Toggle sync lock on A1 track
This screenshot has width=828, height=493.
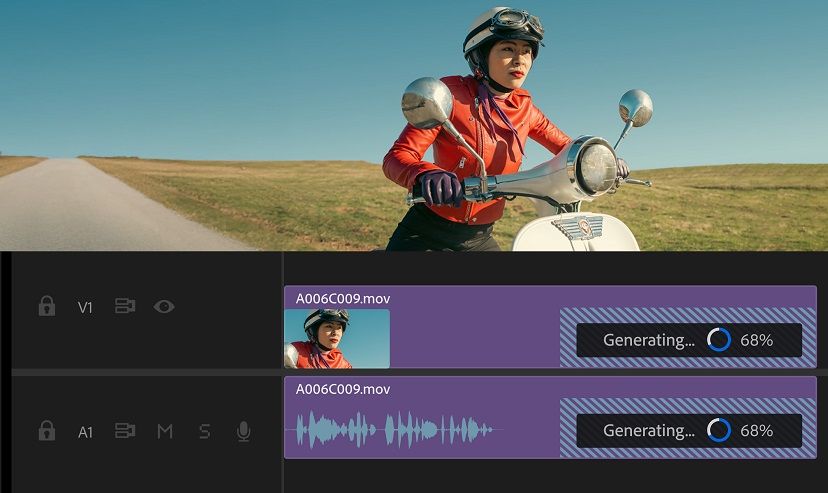coord(124,431)
